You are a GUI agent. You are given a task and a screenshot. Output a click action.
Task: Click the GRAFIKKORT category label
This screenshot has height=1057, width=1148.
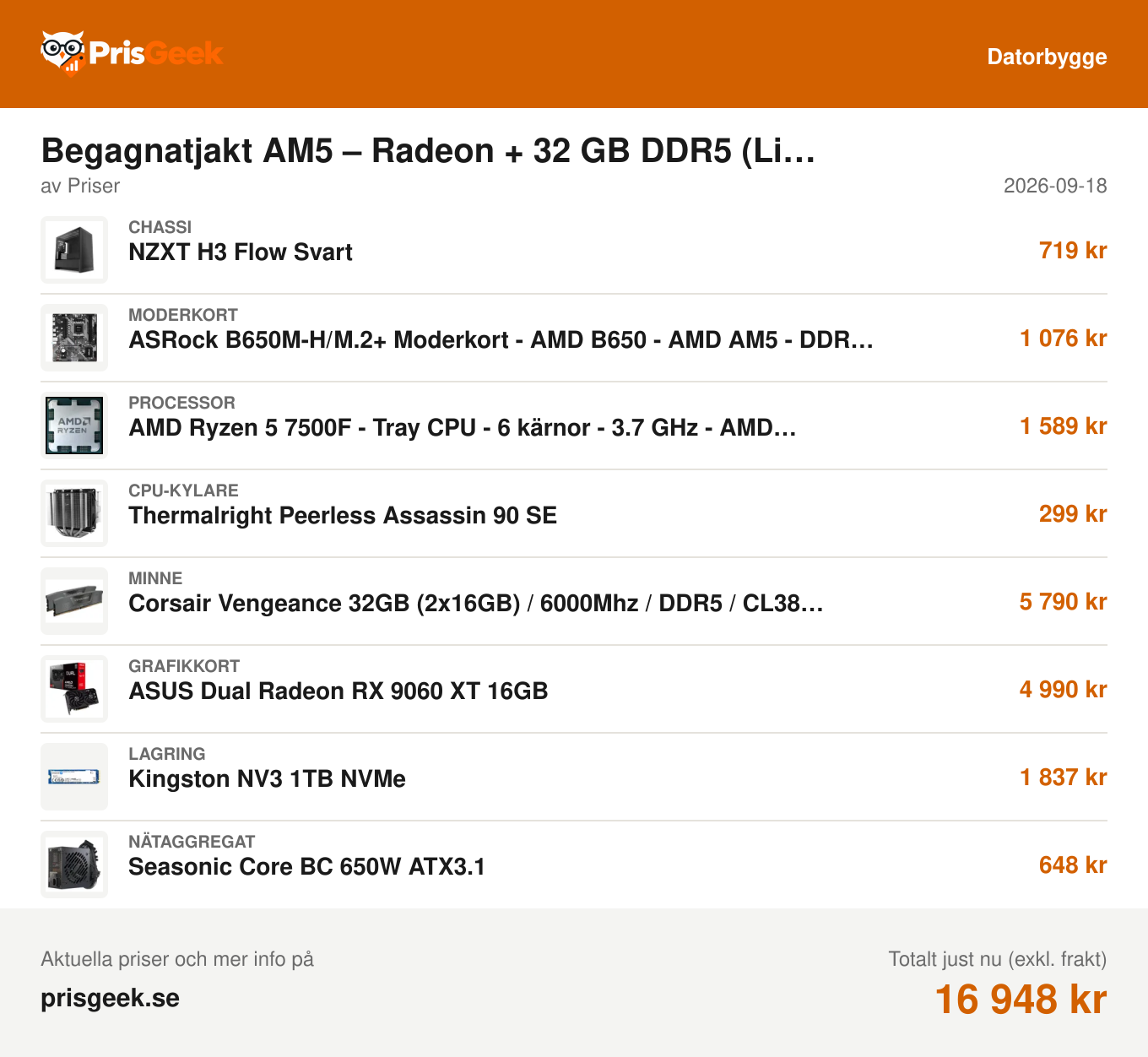tap(184, 666)
